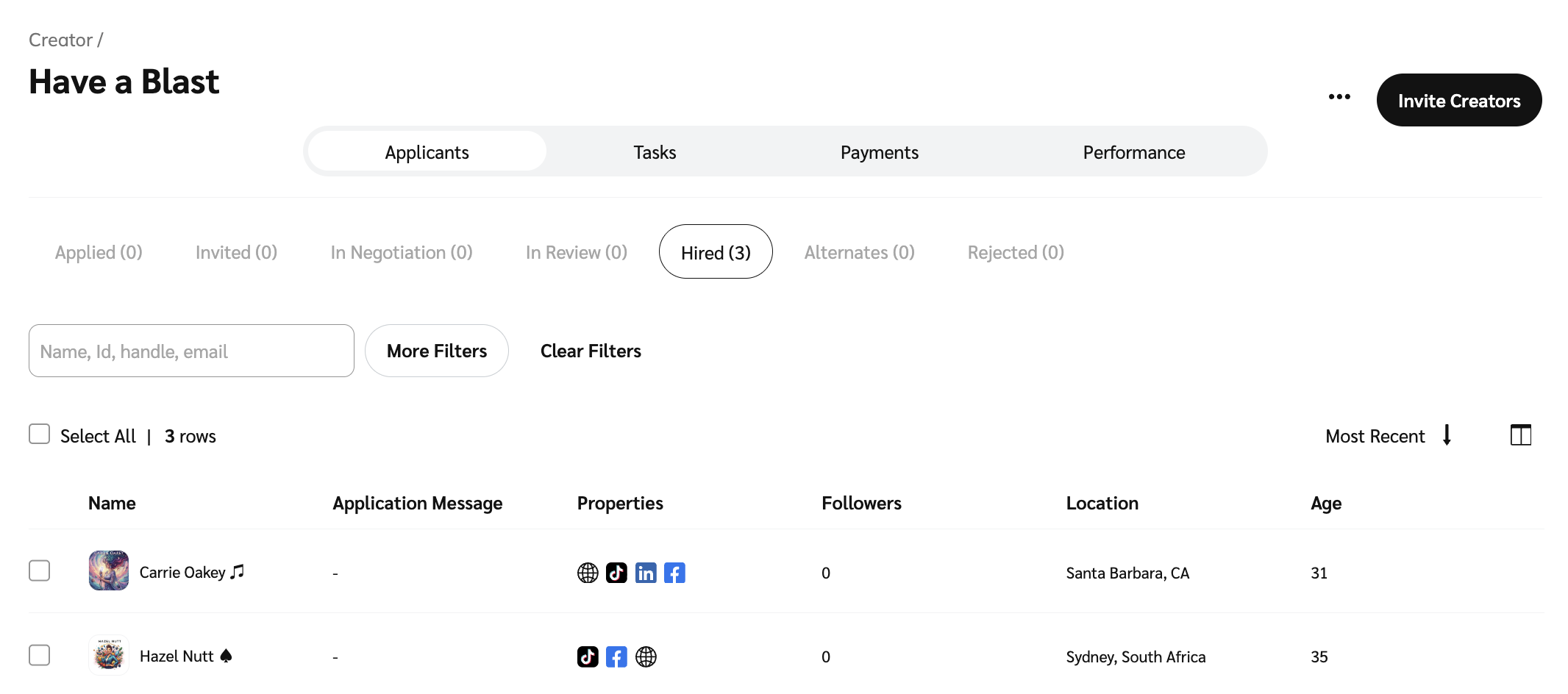
Task: Click Carrie Oakey's TikTok icon
Action: [616, 573]
